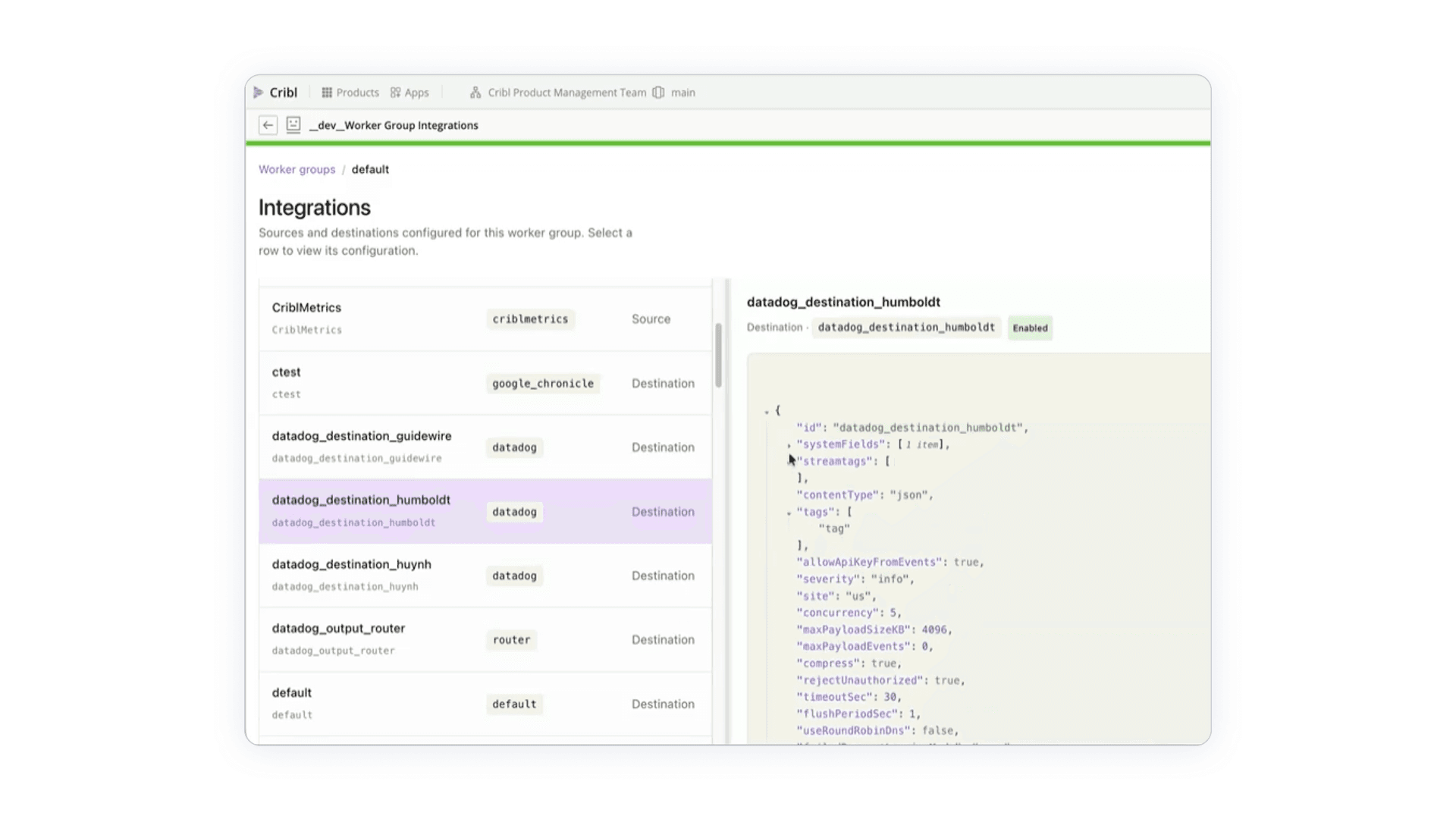Image resolution: width=1456 pixels, height=819 pixels.
Task: Select the ctest integration row
Action: pyautogui.click(x=485, y=383)
